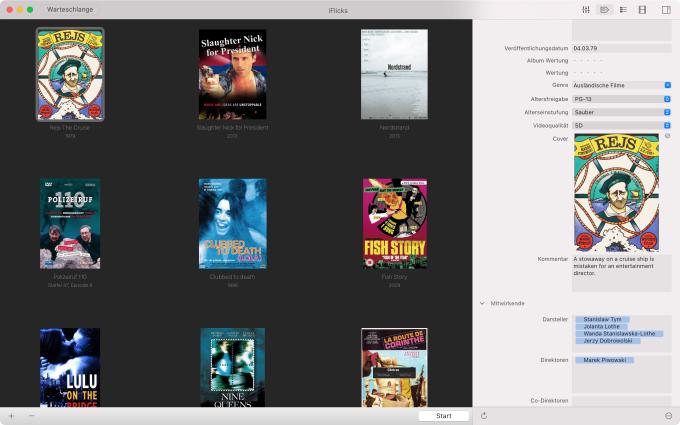Open the Altersfreigabe PG-13 dropdown
Image resolution: width=680 pixels, height=425 pixels.
621,99
